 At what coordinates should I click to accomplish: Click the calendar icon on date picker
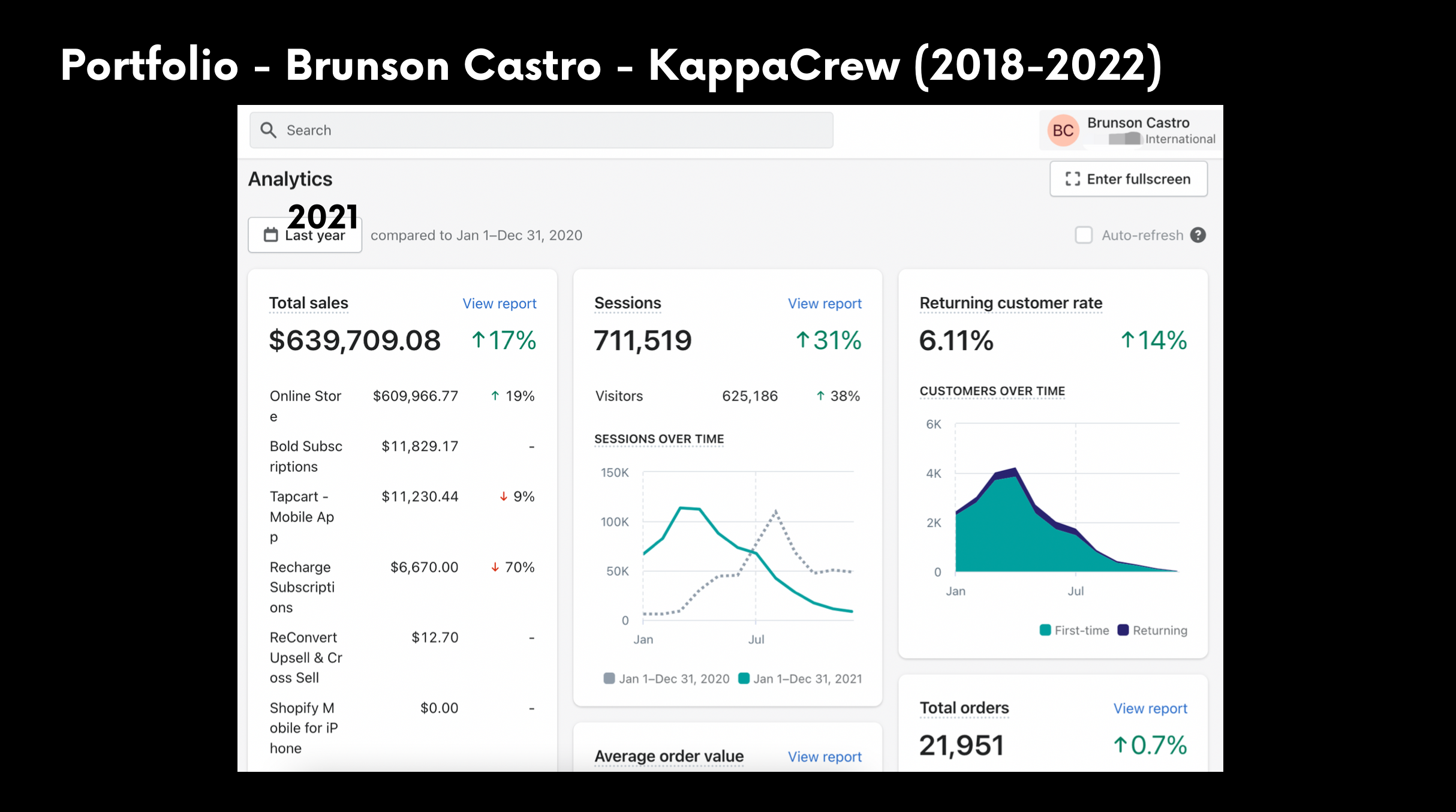pos(271,234)
